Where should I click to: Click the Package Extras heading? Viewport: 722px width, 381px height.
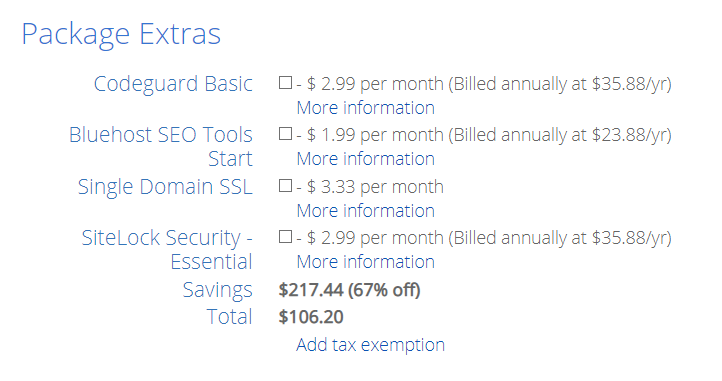coord(121,34)
